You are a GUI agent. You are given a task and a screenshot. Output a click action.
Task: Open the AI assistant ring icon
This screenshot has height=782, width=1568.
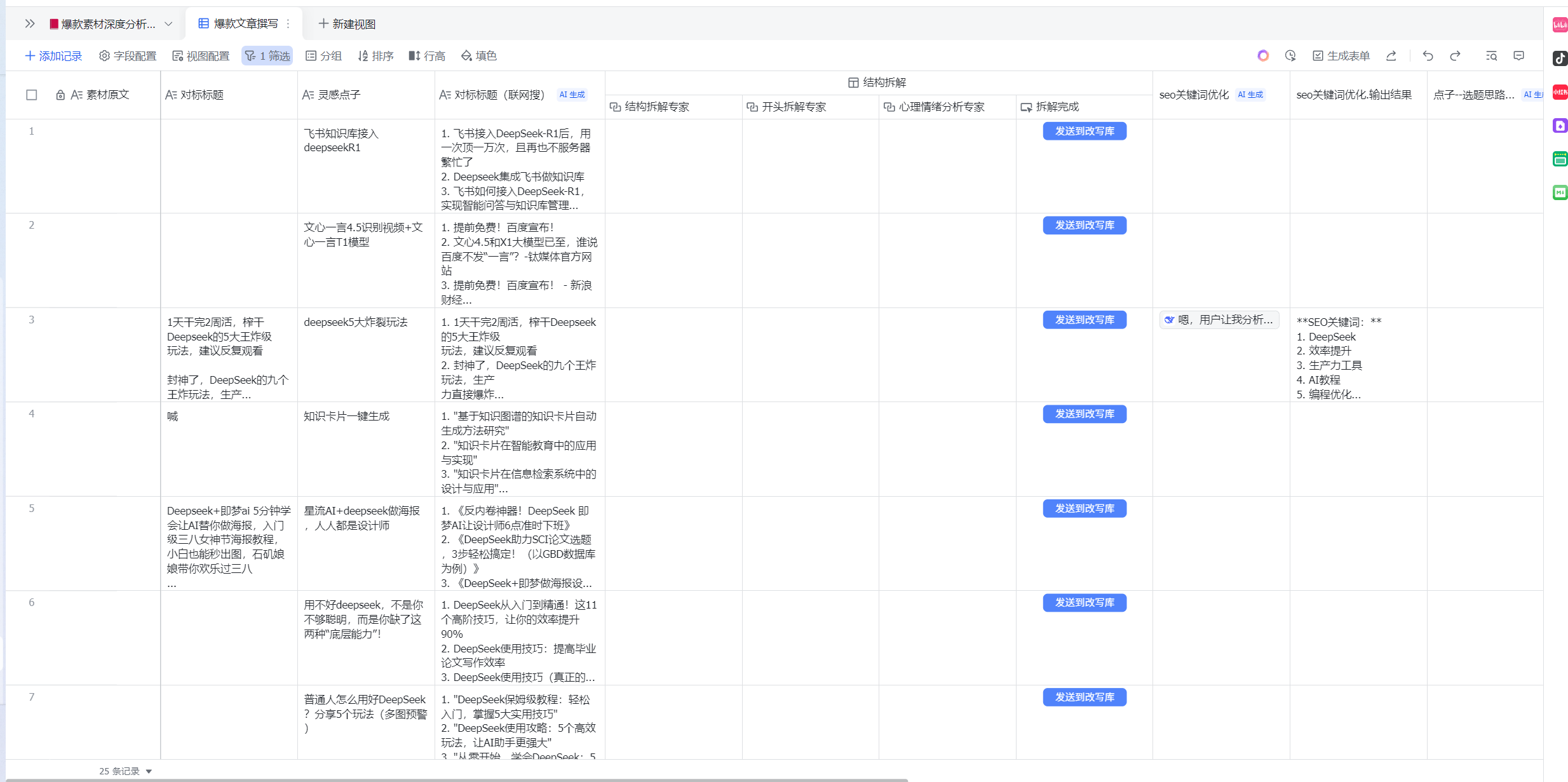tap(1263, 56)
